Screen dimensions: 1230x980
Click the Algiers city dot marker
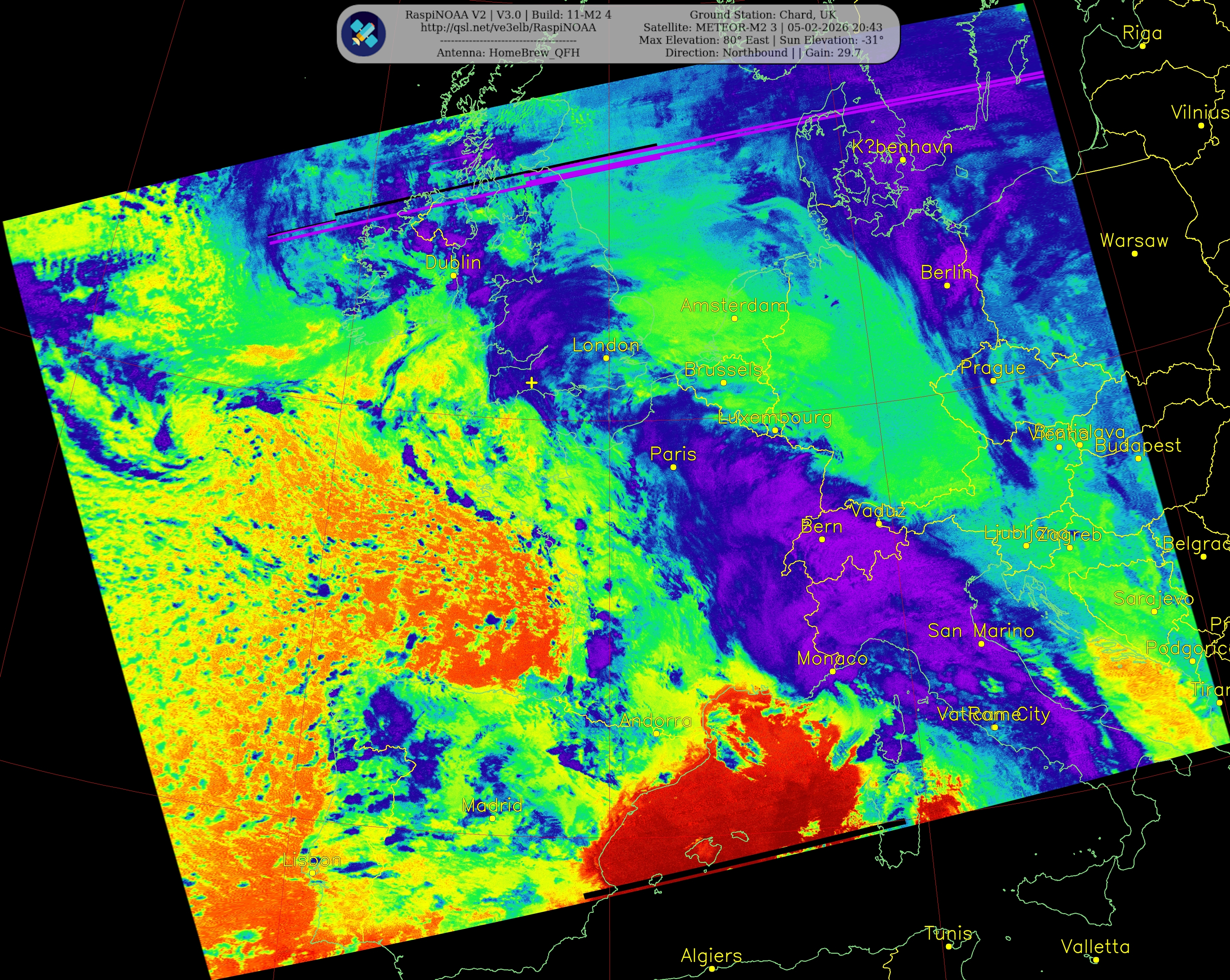(711, 969)
